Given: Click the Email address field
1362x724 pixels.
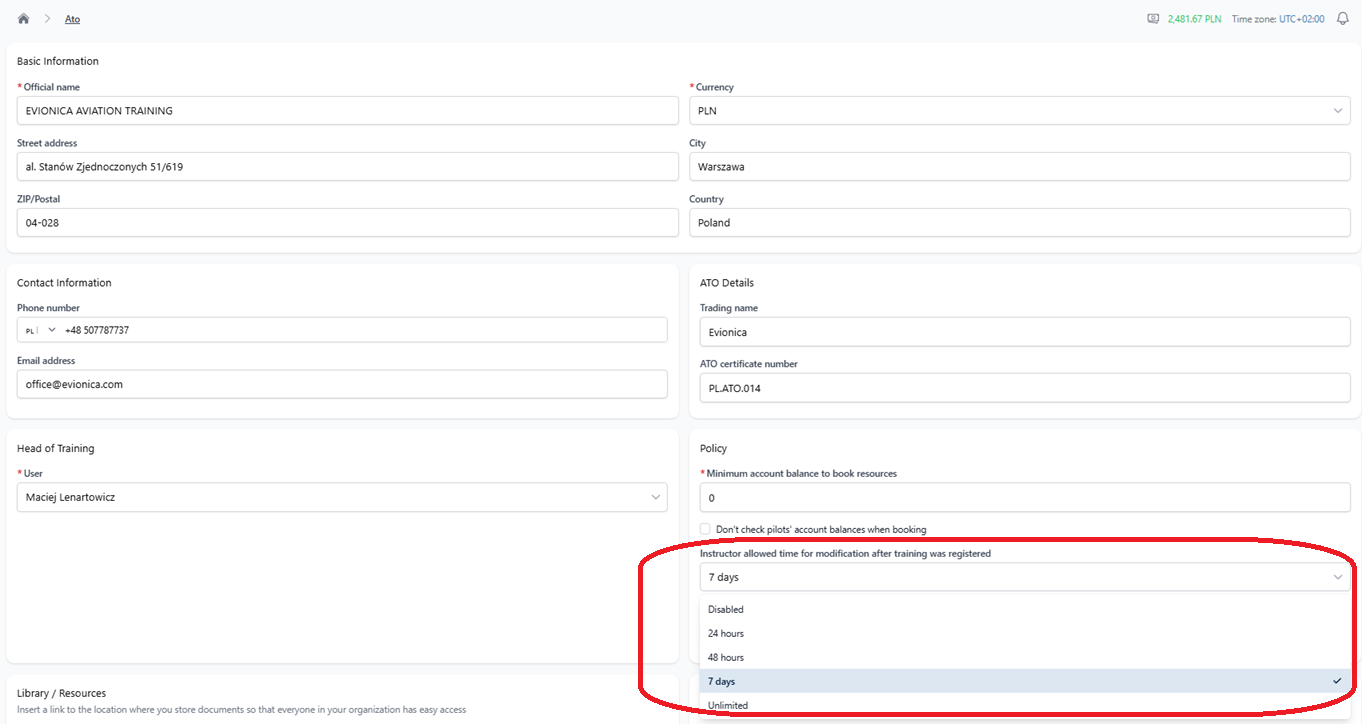Looking at the screenshot, I should (342, 384).
